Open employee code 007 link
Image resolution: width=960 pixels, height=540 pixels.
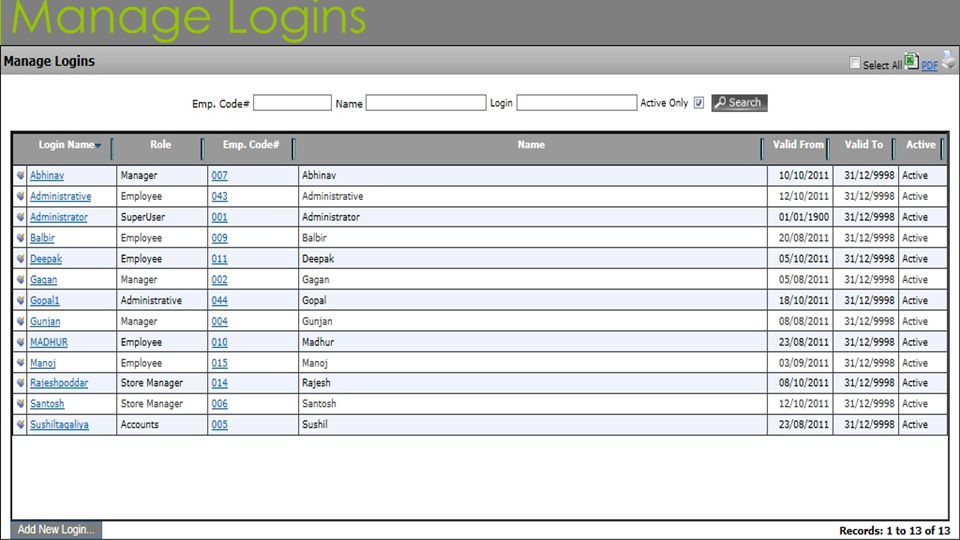point(220,176)
